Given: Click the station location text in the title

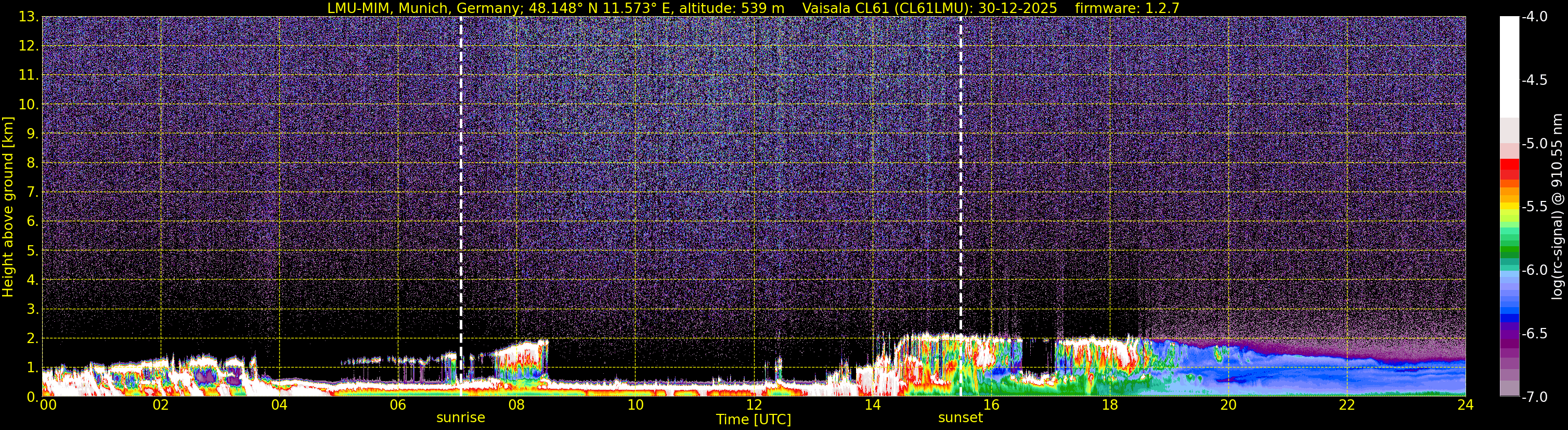Looking at the screenshot, I should [x=556, y=8].
